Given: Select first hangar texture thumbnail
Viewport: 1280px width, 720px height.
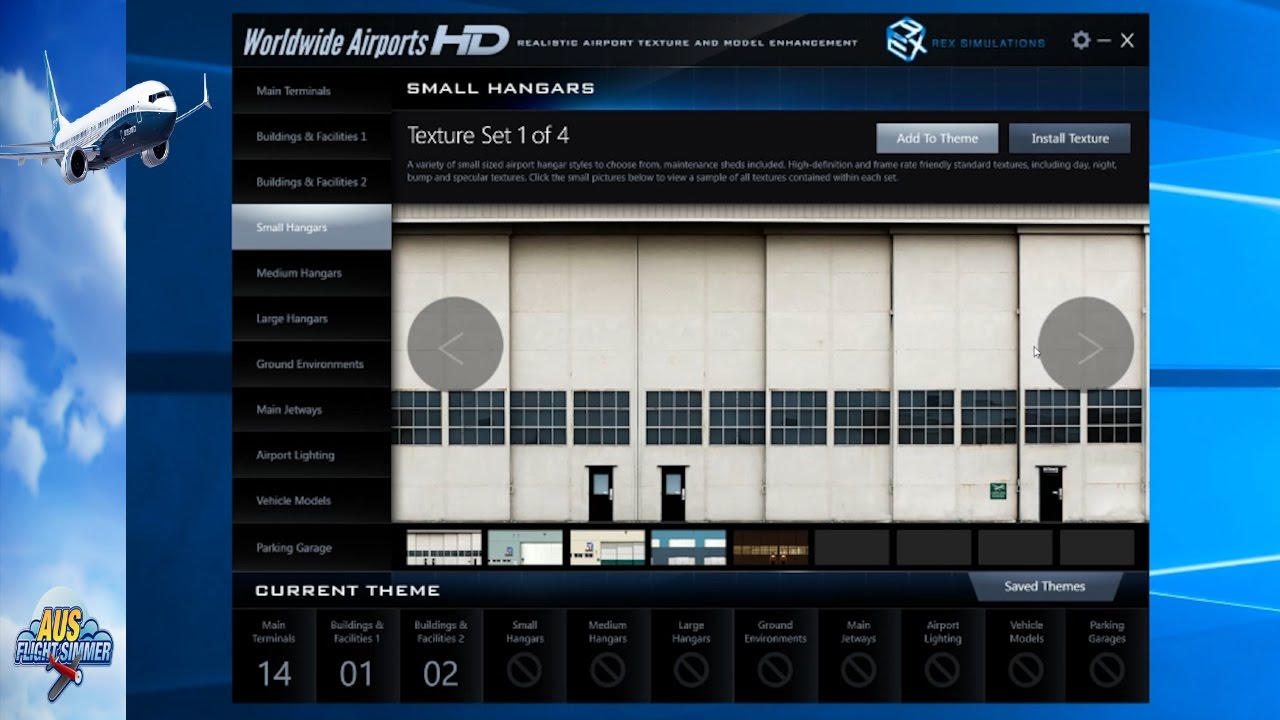Looking at the screenshot, I should point(444,548).
